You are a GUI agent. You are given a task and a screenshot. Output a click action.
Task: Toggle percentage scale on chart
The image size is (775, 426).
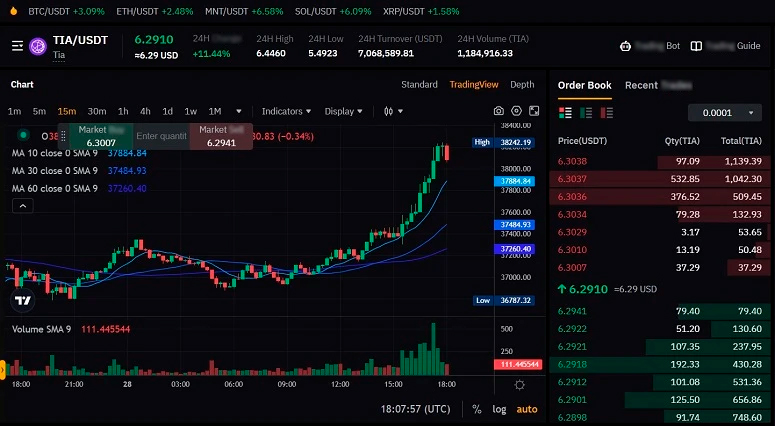pos(477,409)
